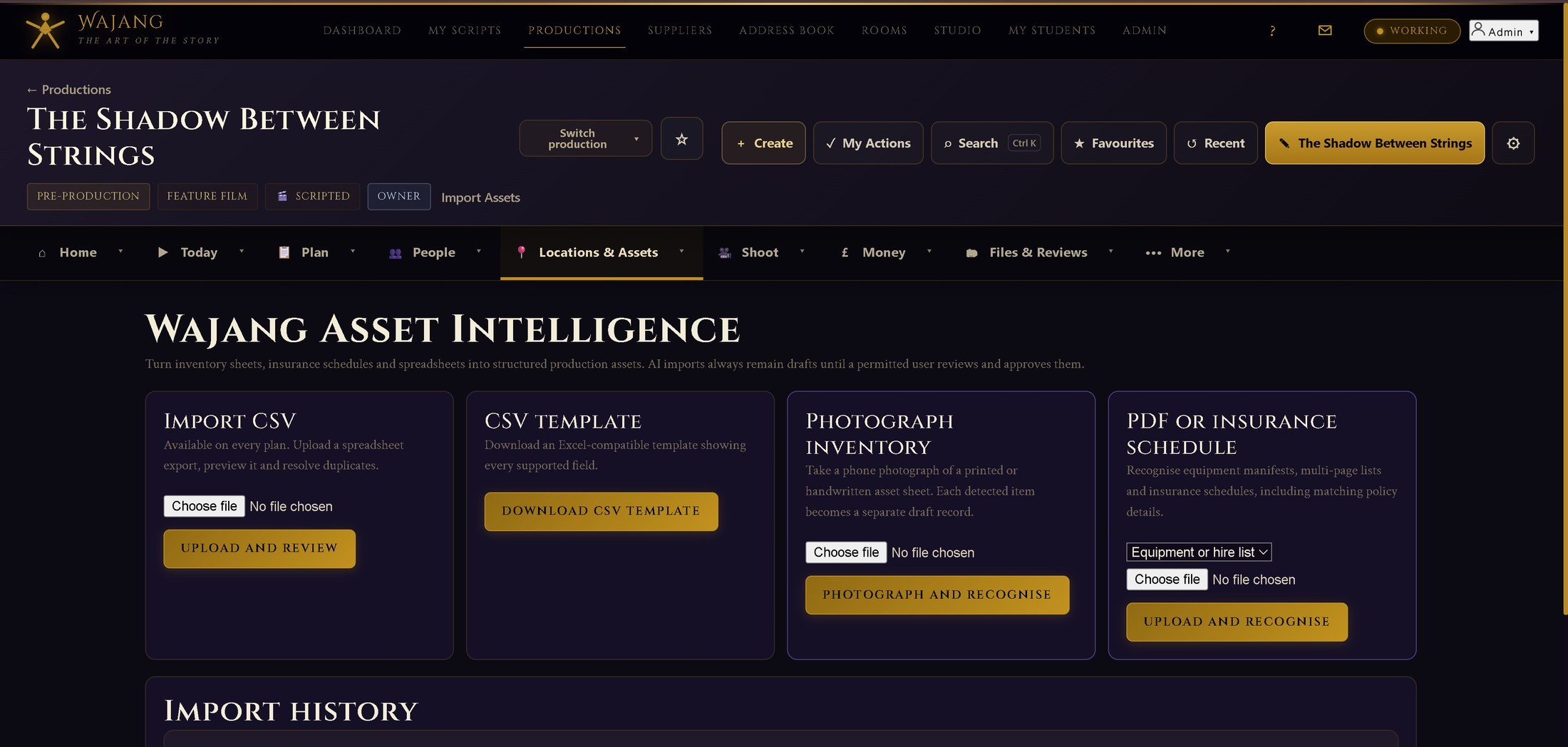The width and height of the screenshot is (1568, 747).
Task: Choose a file for Import CSV
Action: tap(205, 506)
